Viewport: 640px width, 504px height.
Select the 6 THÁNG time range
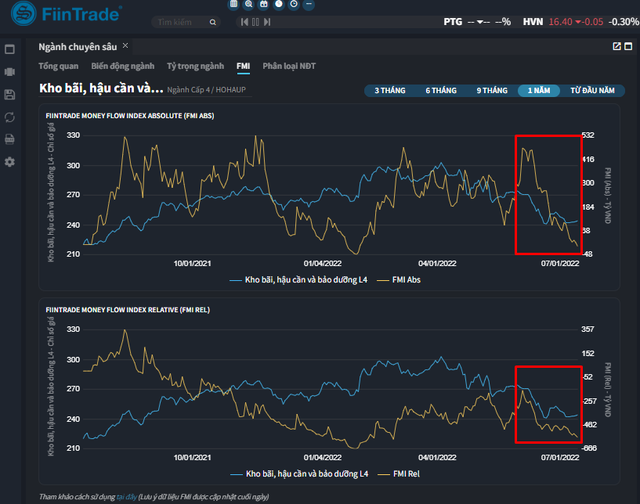tap(441, 90)
